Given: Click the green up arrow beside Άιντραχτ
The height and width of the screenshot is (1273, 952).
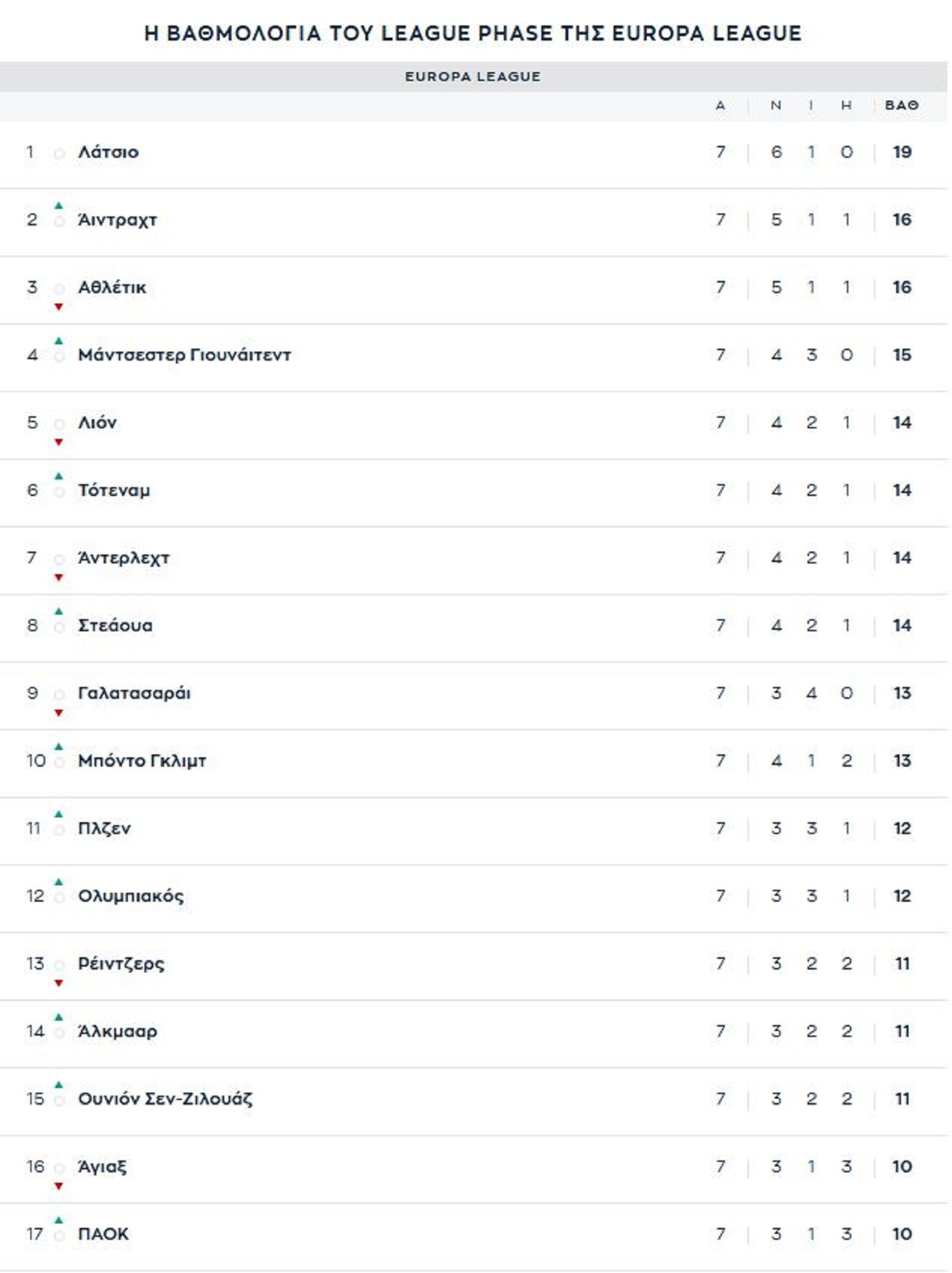Looking at the screenshot, I should pyautogui.click(x=58, y=206).
